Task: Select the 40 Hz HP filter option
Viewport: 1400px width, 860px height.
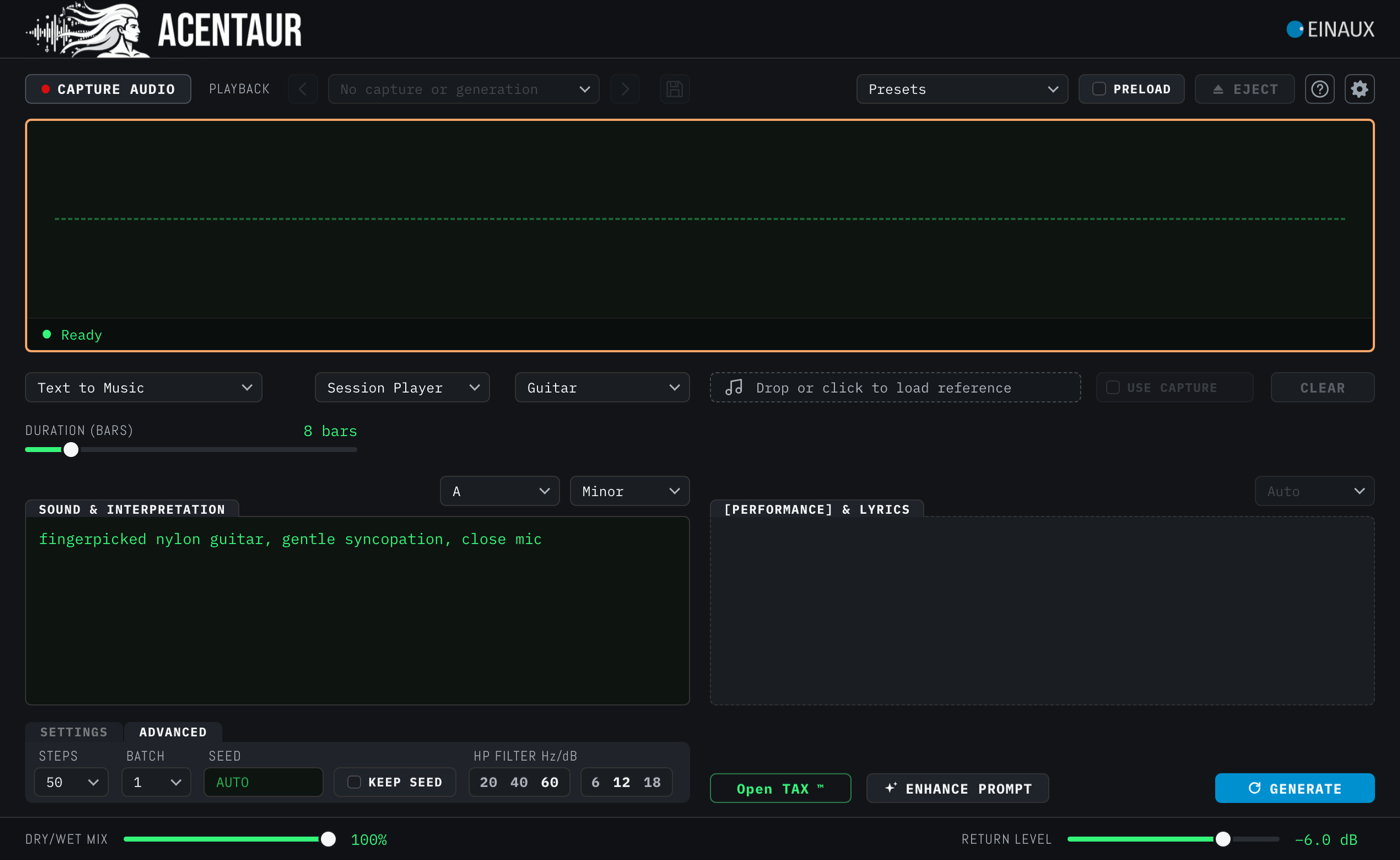Action: click(x=519, y=782)
